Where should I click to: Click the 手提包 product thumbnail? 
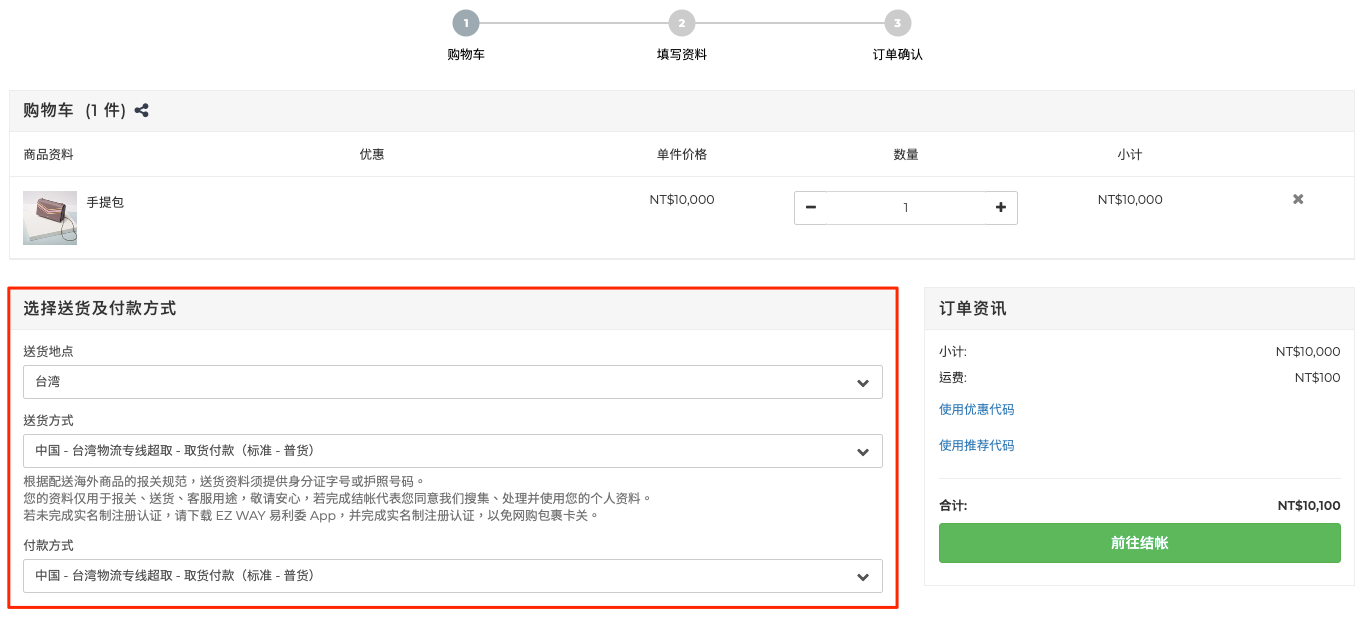(x=50, y=218)
